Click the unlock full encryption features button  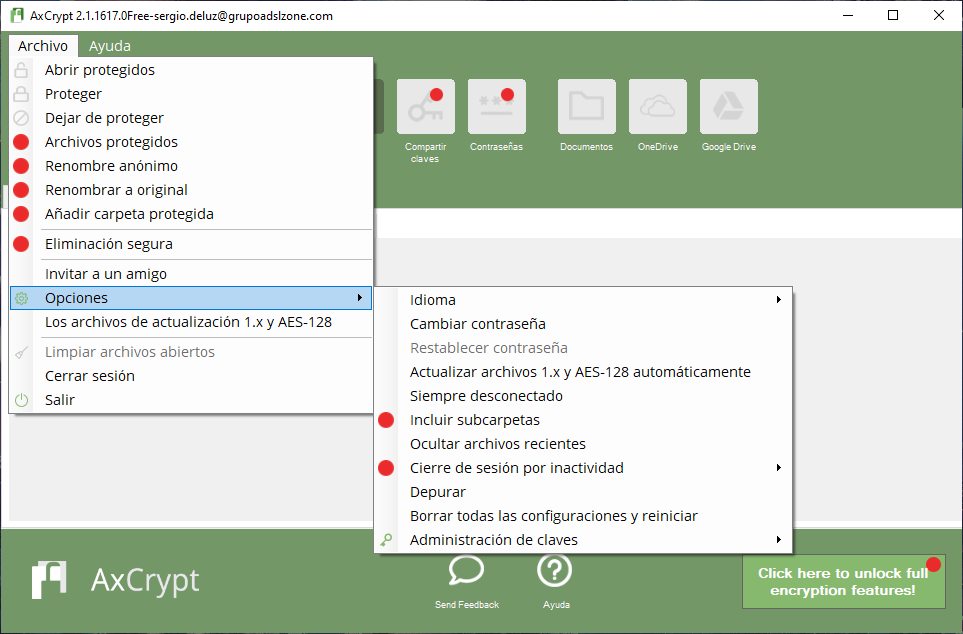coord(843,582)
